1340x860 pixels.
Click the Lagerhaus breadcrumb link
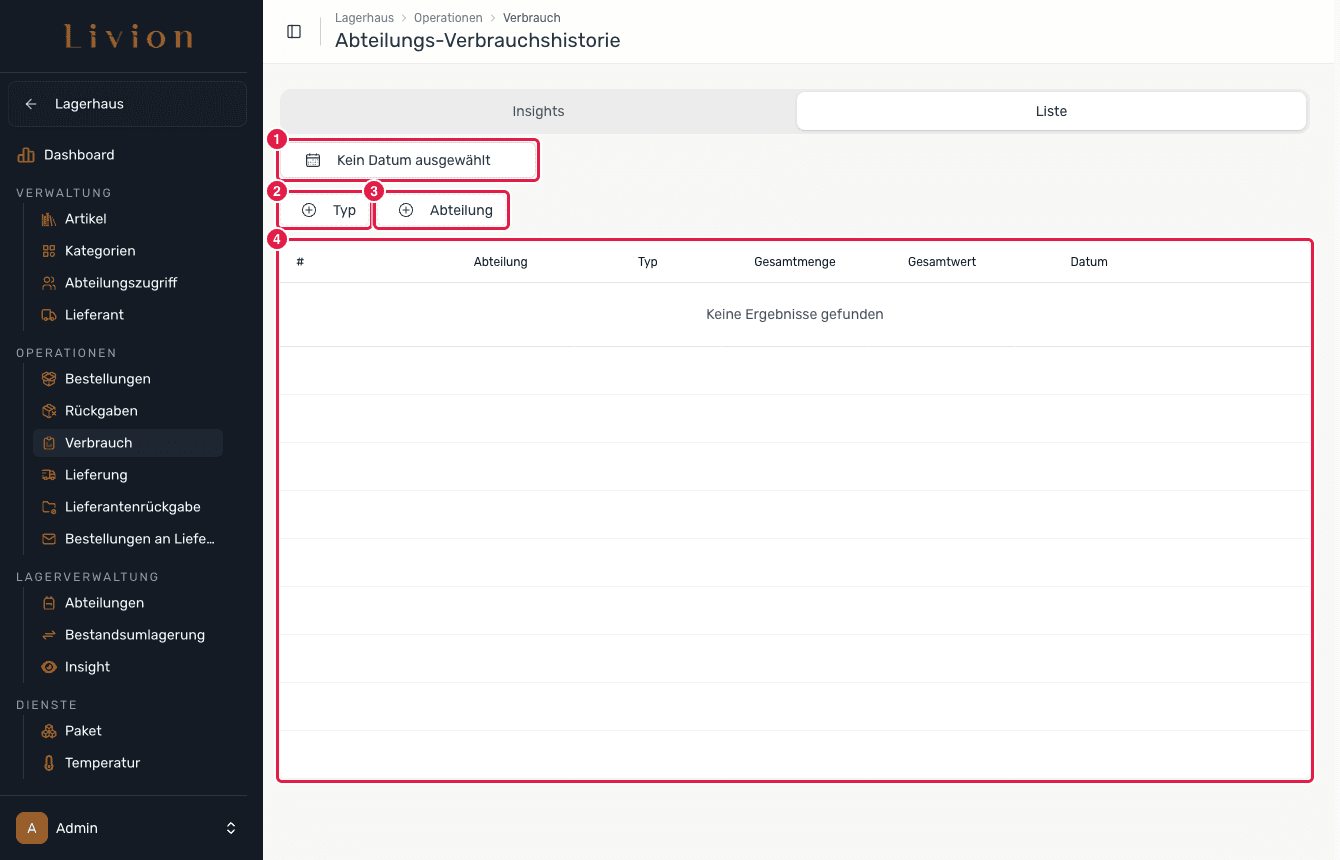click(364, 18)
